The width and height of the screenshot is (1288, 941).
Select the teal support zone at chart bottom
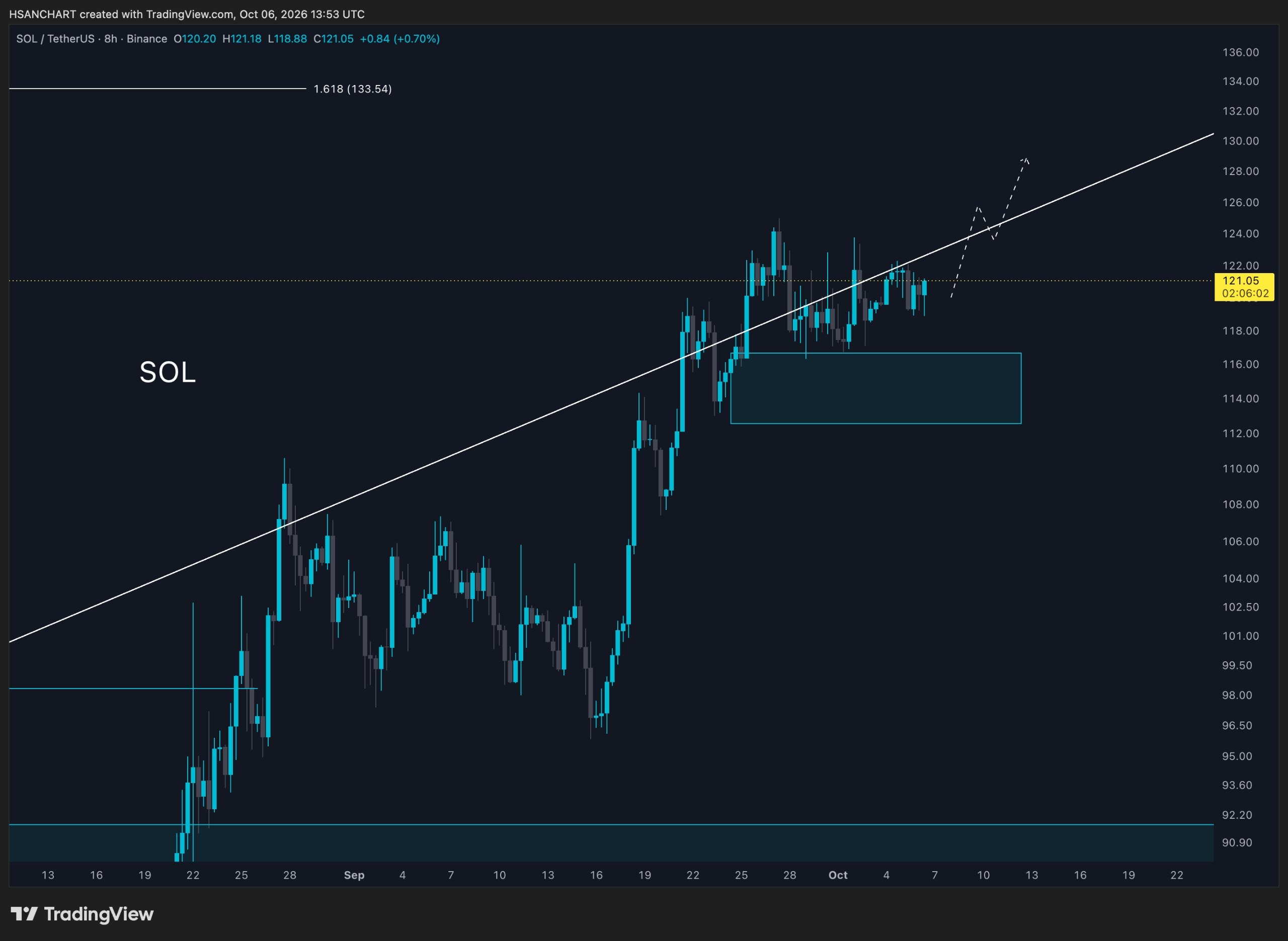[x=611, y=842]
